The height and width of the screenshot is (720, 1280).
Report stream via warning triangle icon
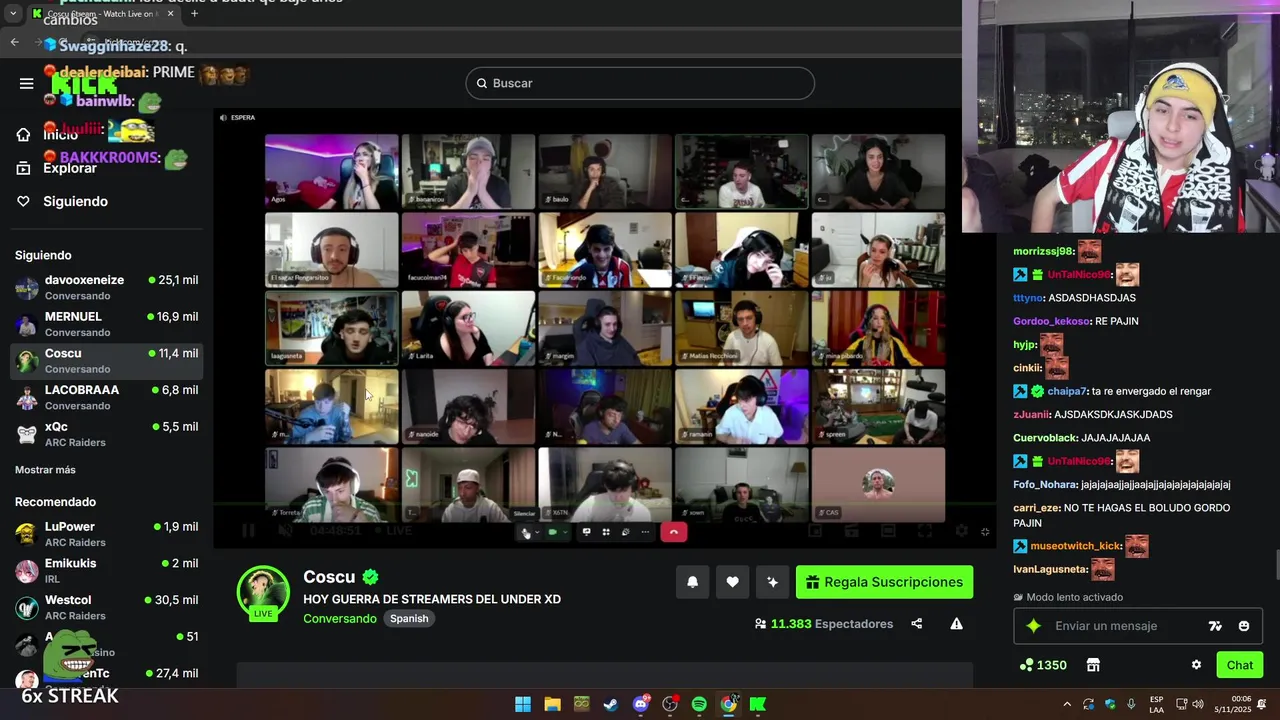(x=956, y=624)
